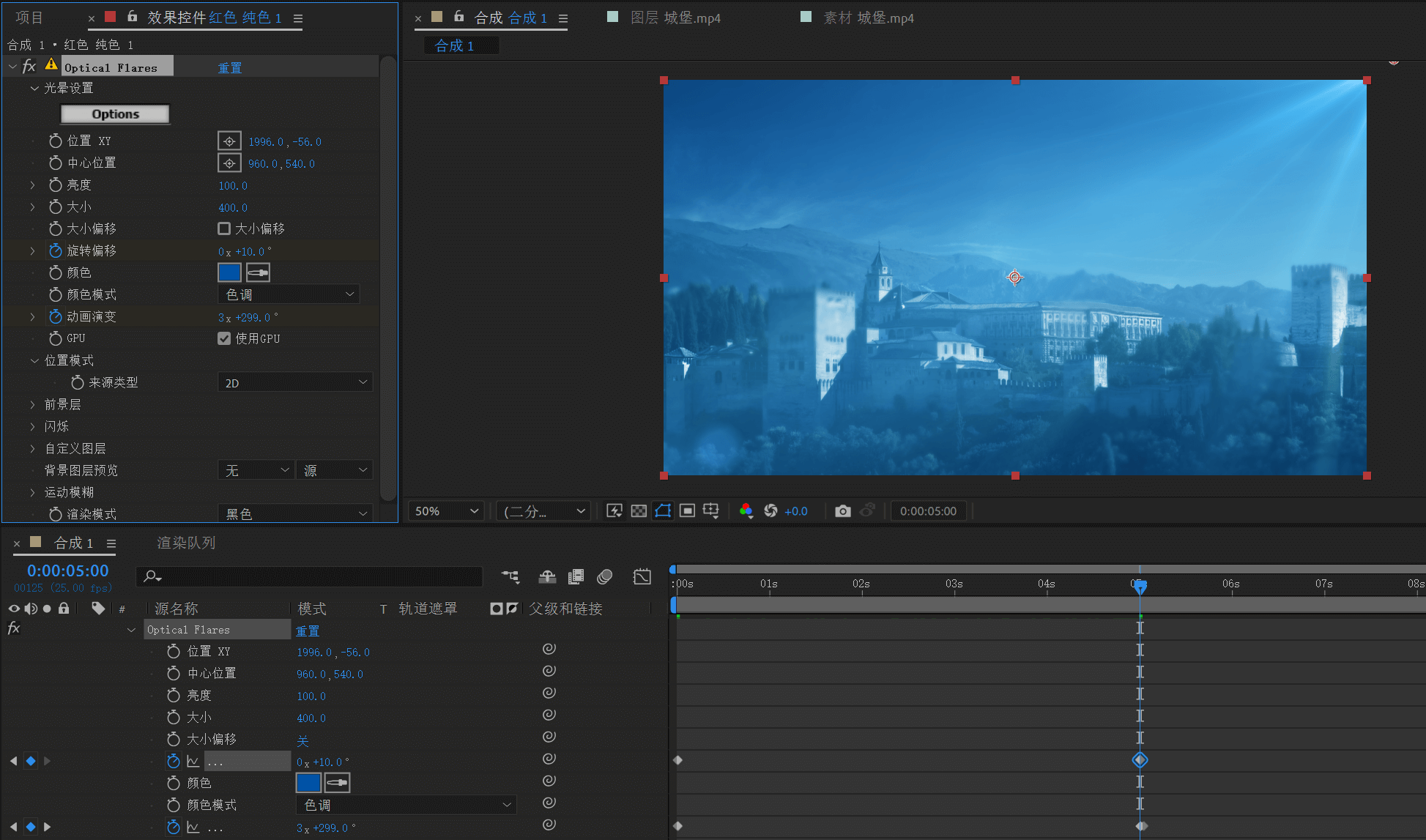Image resolution: width=1426 pixels, height=840 pixels.
Task: Select the selected keyframe at 05s
Action: [x=1140, y=760]
